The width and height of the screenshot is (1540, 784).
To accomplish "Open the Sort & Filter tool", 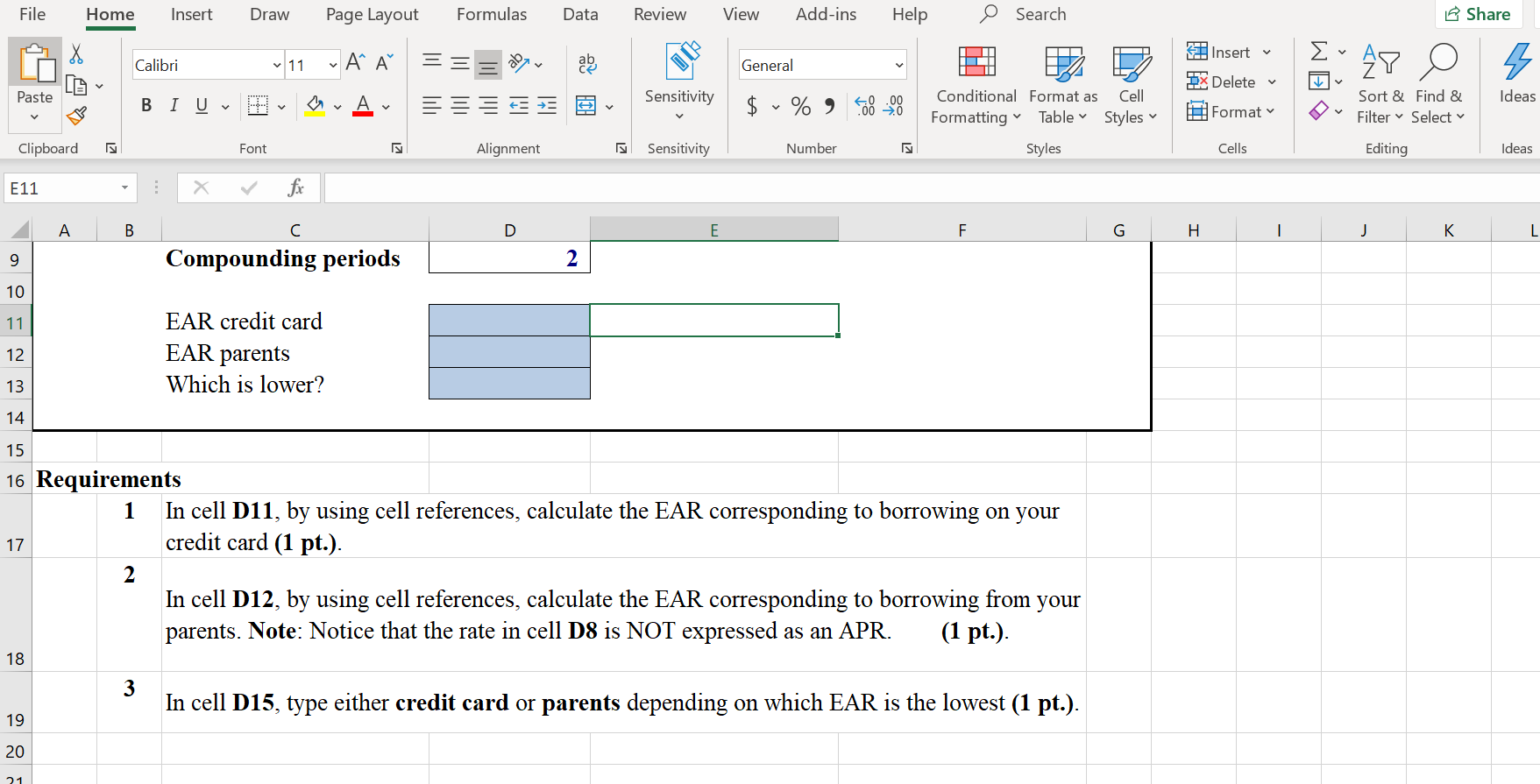I will tap(1380, 84).
